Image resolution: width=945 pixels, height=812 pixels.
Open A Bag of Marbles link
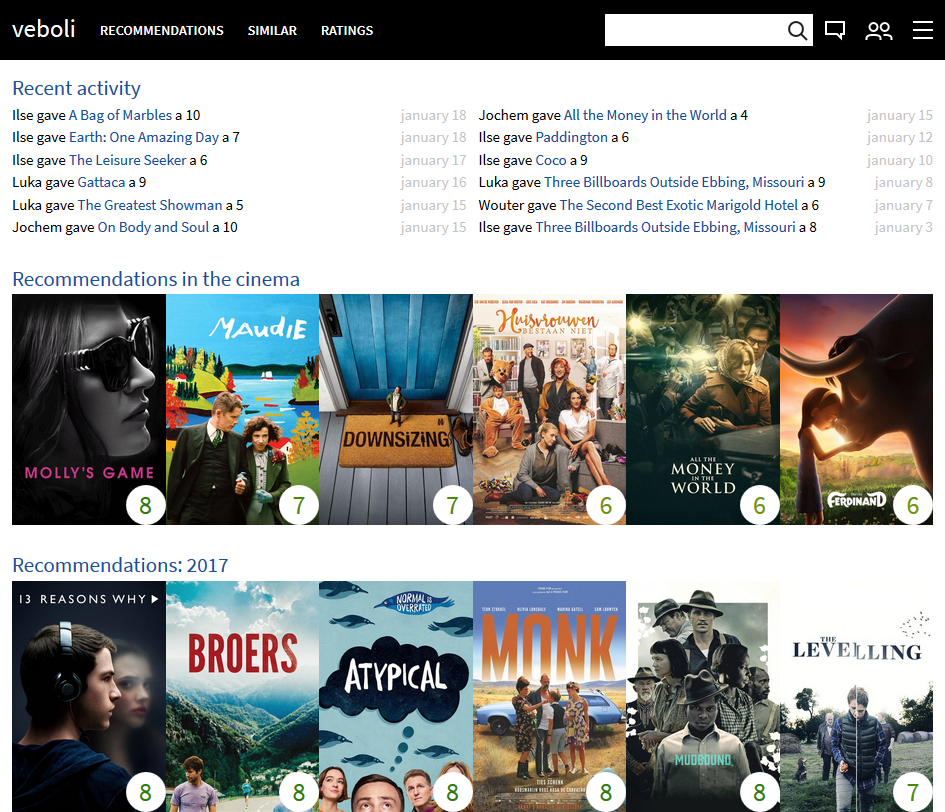click(121, 115)
